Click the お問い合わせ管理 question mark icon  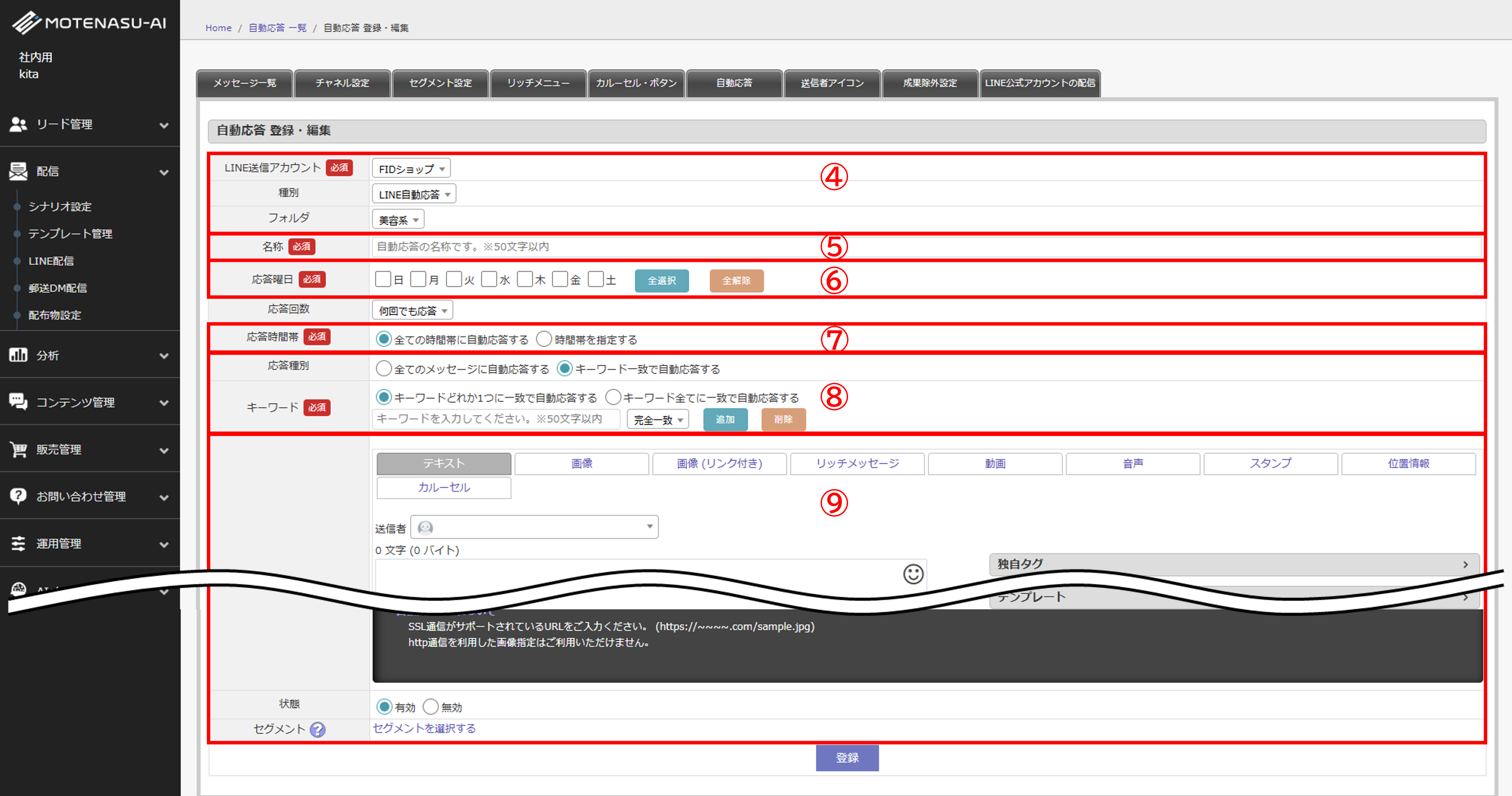click(x=18, y=496)
